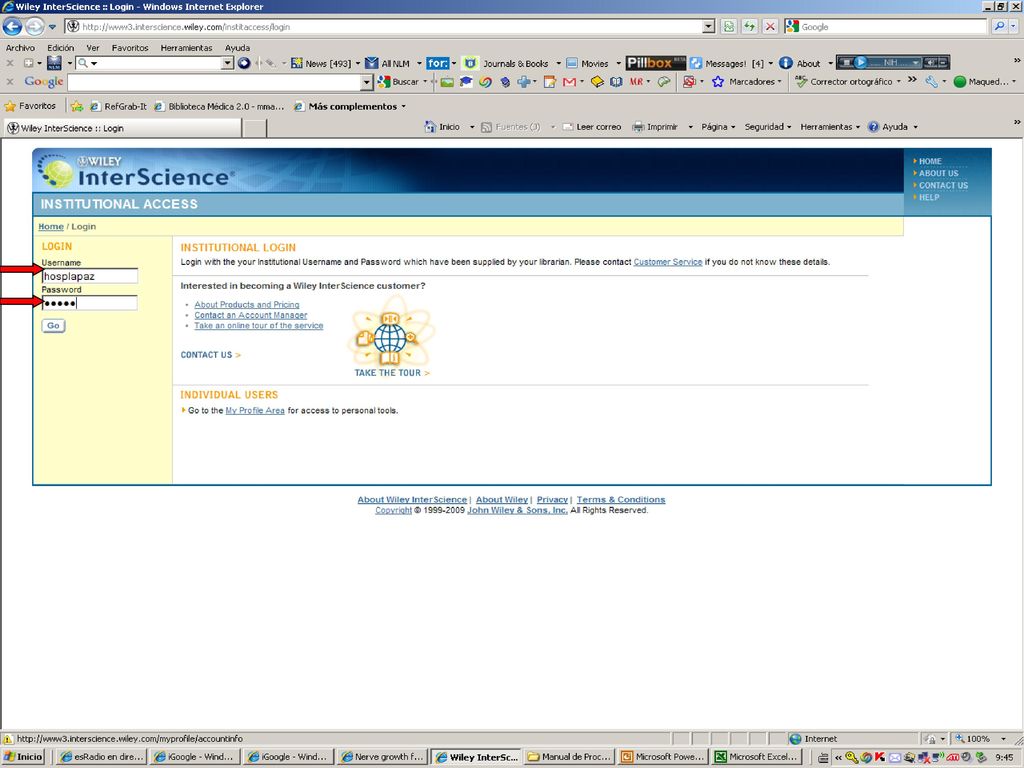
Task: Open the NLM toolbar search box dropdown
Action: [227, 63]
